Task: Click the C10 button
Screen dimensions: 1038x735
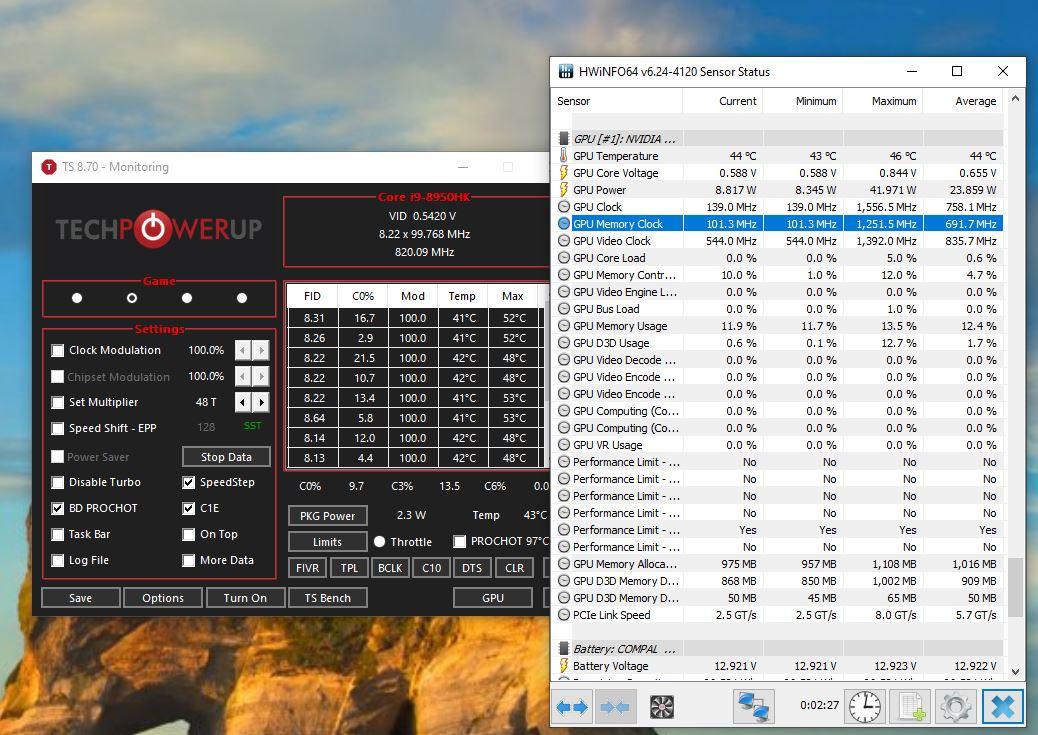Action: (432, 568)
